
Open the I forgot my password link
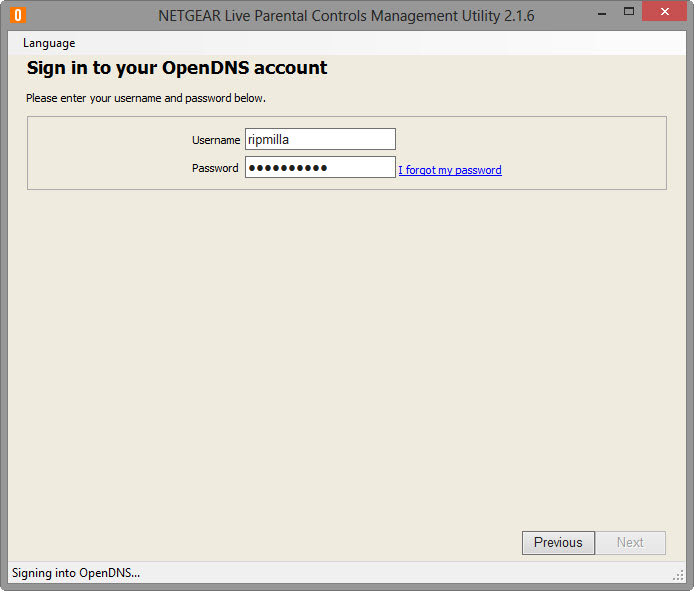point(450,170)
